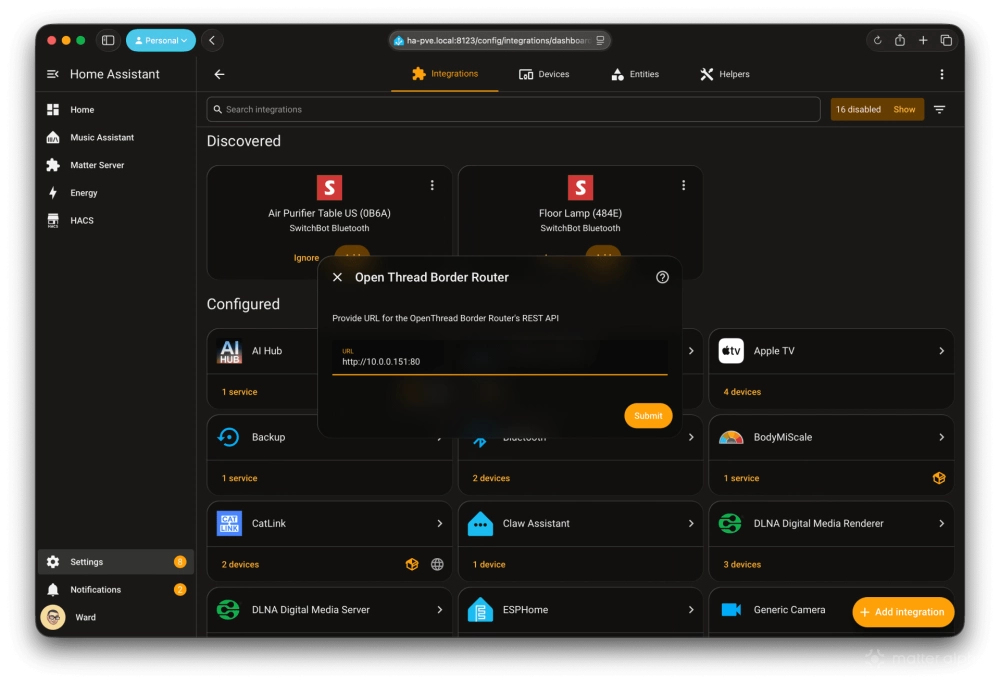Expand the Apple TV integration chevron

(x=941, y=351)
